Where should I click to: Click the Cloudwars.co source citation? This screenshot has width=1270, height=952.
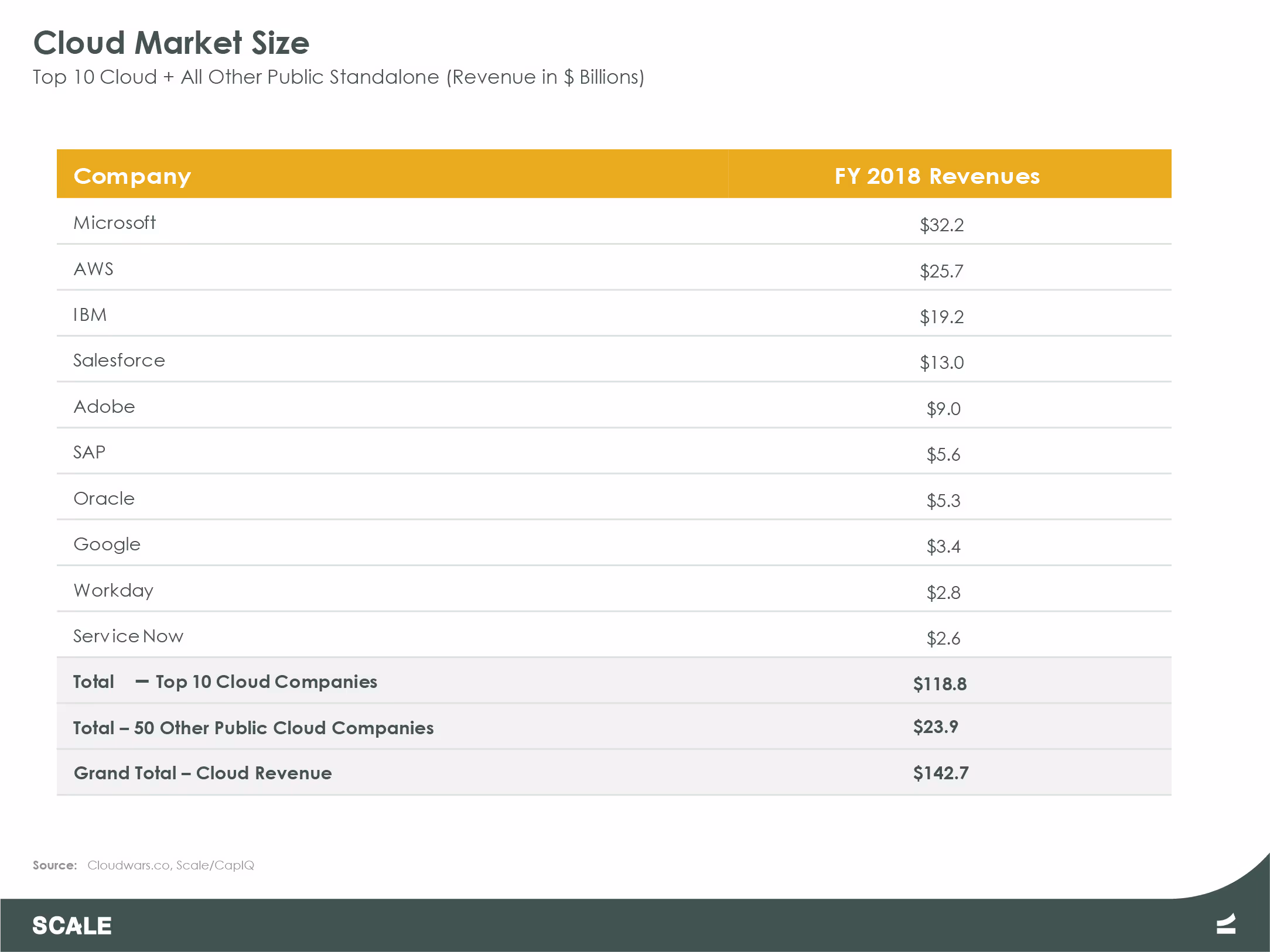[x=170, y=865]
